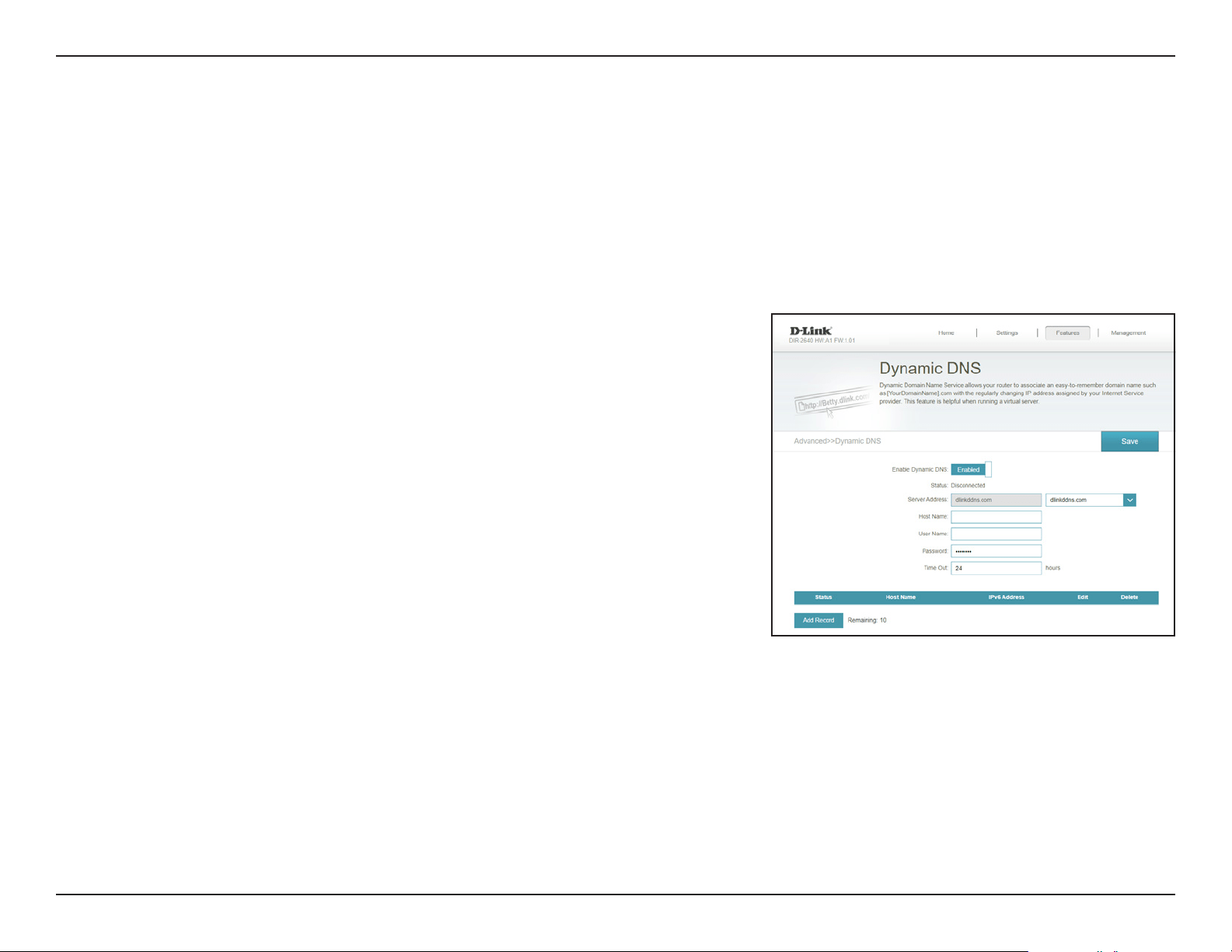
Task: Click the D-Link logo
Action: click(811, 331)
